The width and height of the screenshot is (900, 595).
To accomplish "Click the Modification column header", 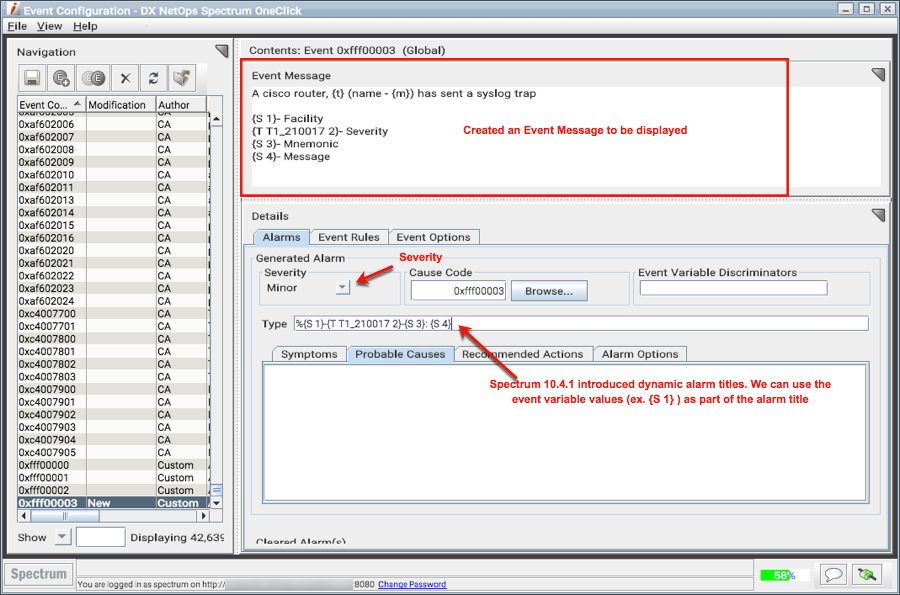I will [x=121, y=105].
